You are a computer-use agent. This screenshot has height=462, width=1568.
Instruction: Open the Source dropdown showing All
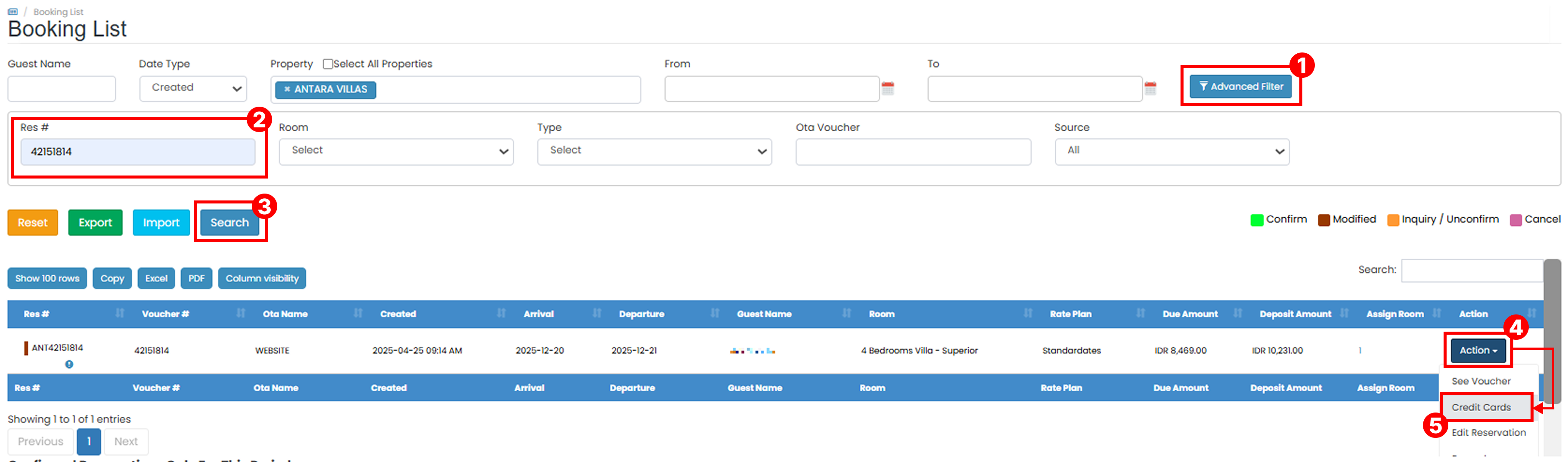[x=1172, y=151]
